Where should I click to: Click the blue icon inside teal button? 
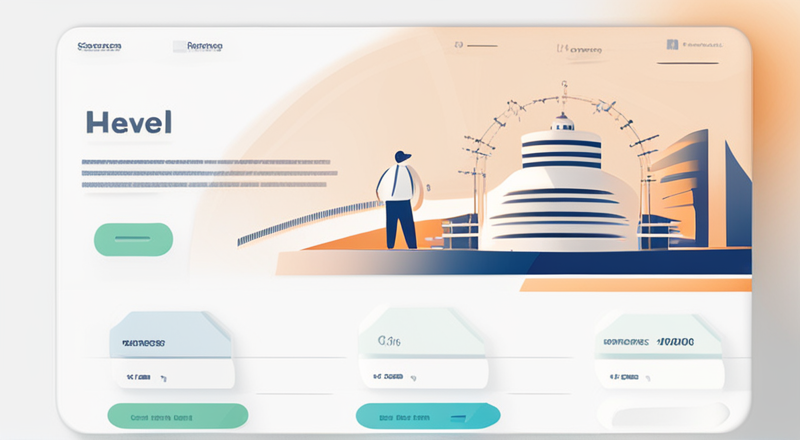(459, 418)
